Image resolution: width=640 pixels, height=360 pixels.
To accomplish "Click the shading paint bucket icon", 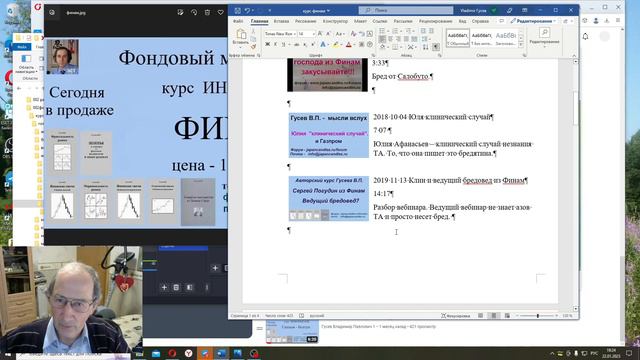I will [x=383, y=47].
